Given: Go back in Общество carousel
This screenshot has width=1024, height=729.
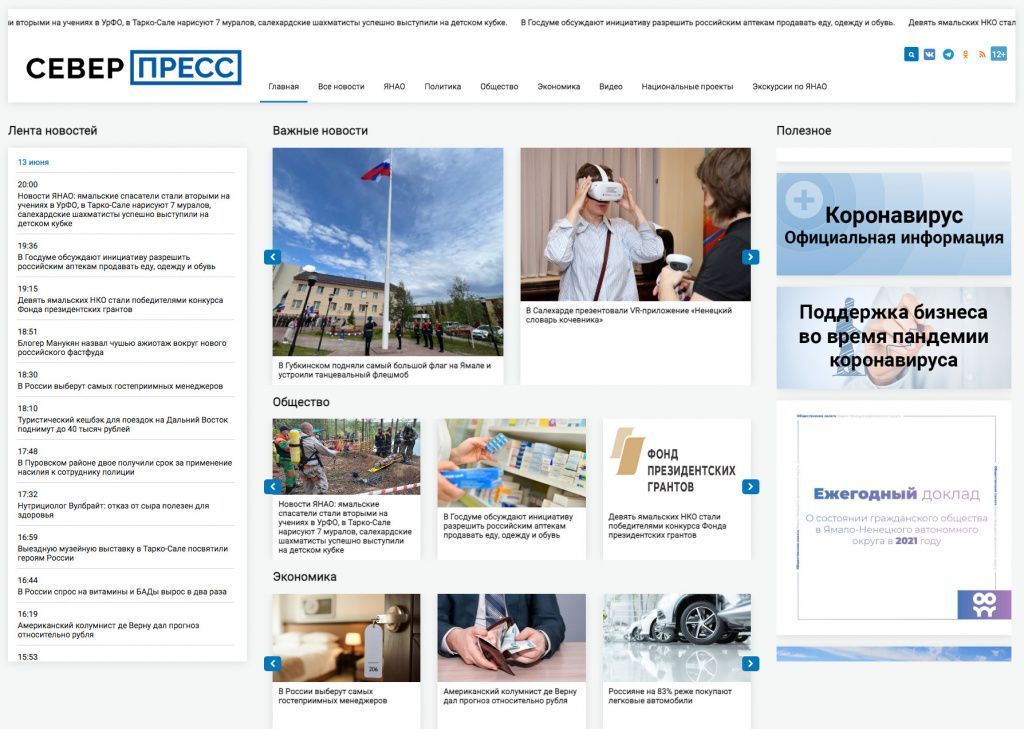Looking at the screenshot, I should (x=272, y=487).
